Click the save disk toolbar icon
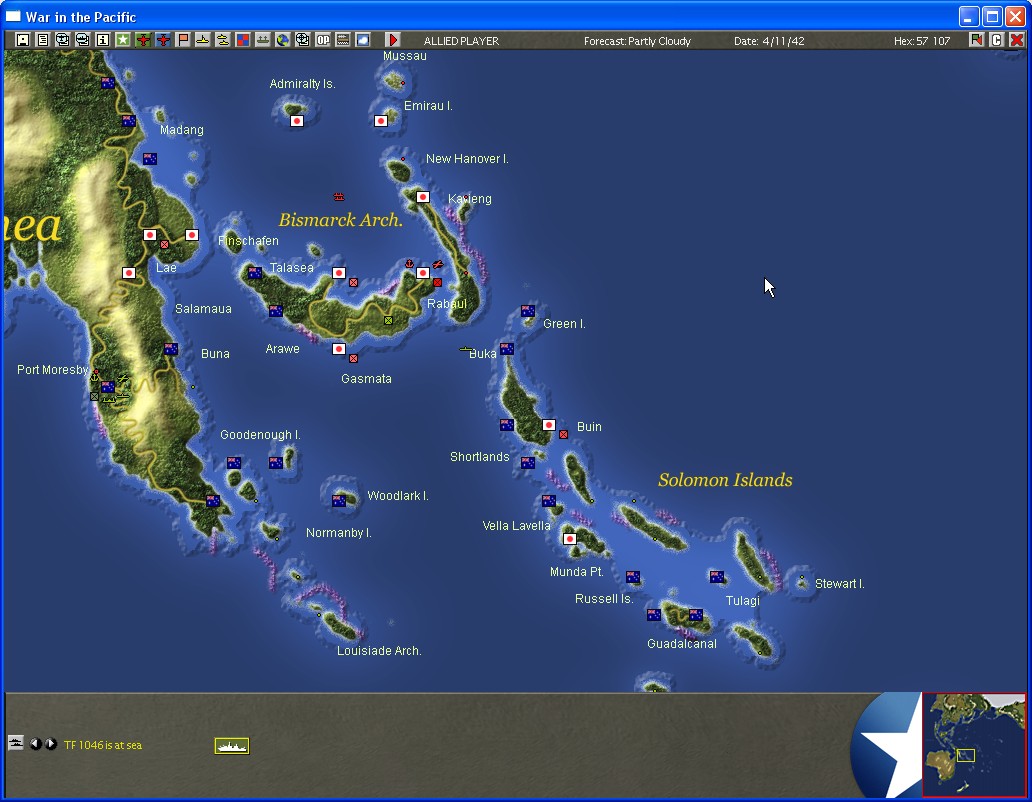1032x802 pixels. point(22,40)
